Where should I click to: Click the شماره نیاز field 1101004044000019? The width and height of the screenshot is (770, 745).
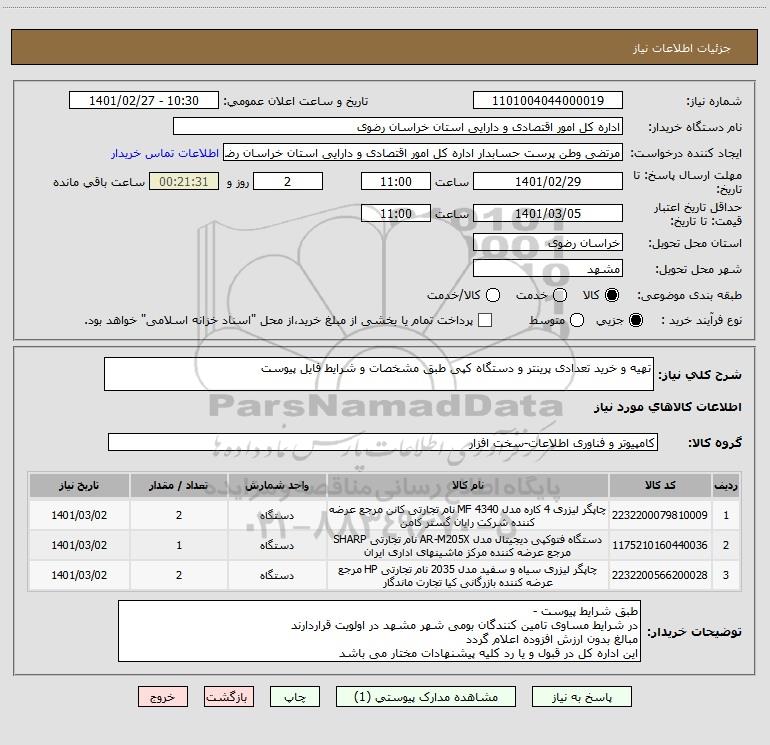click(548, 101)
